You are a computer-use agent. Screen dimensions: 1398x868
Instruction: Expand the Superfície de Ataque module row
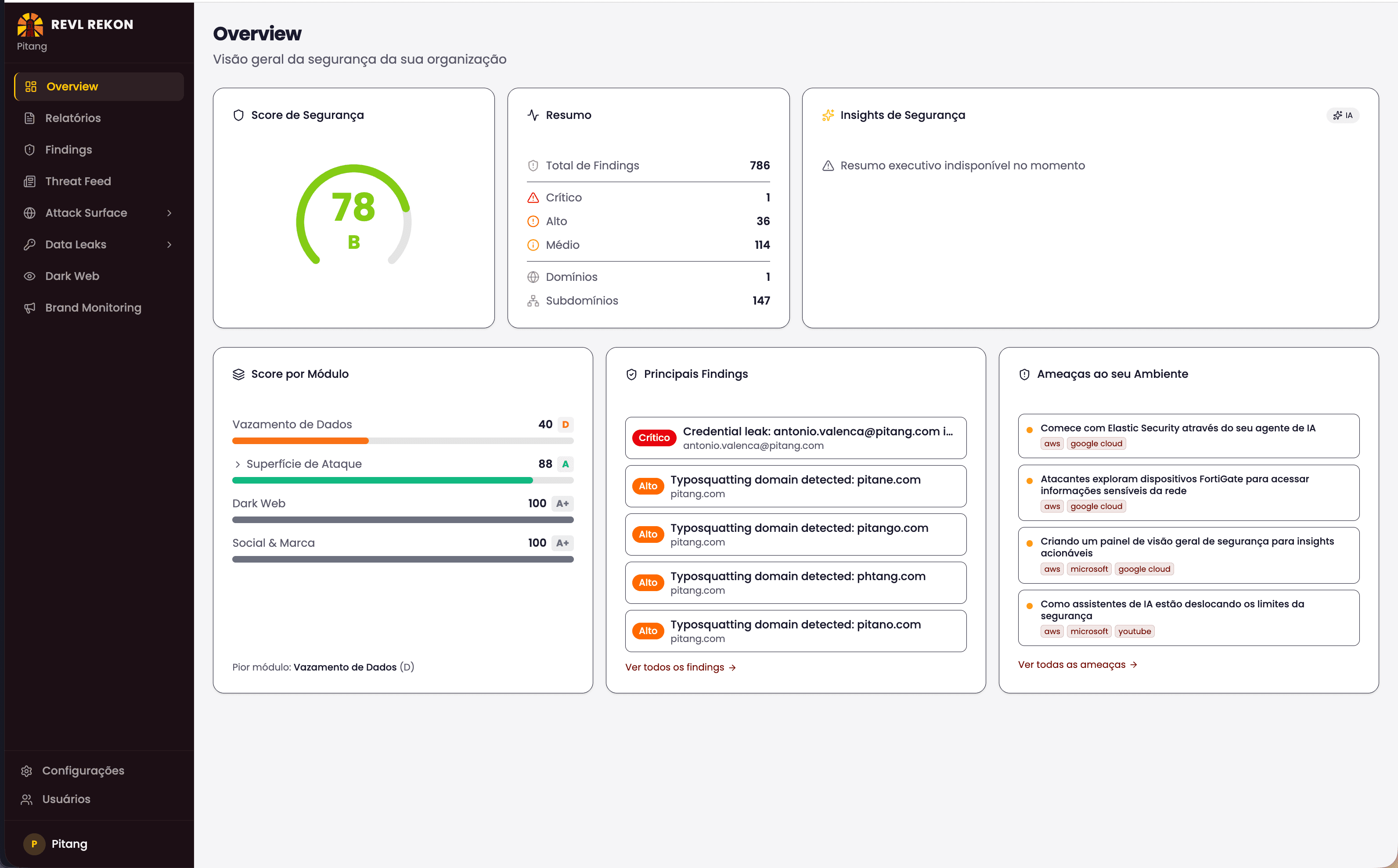click(237, 464)
